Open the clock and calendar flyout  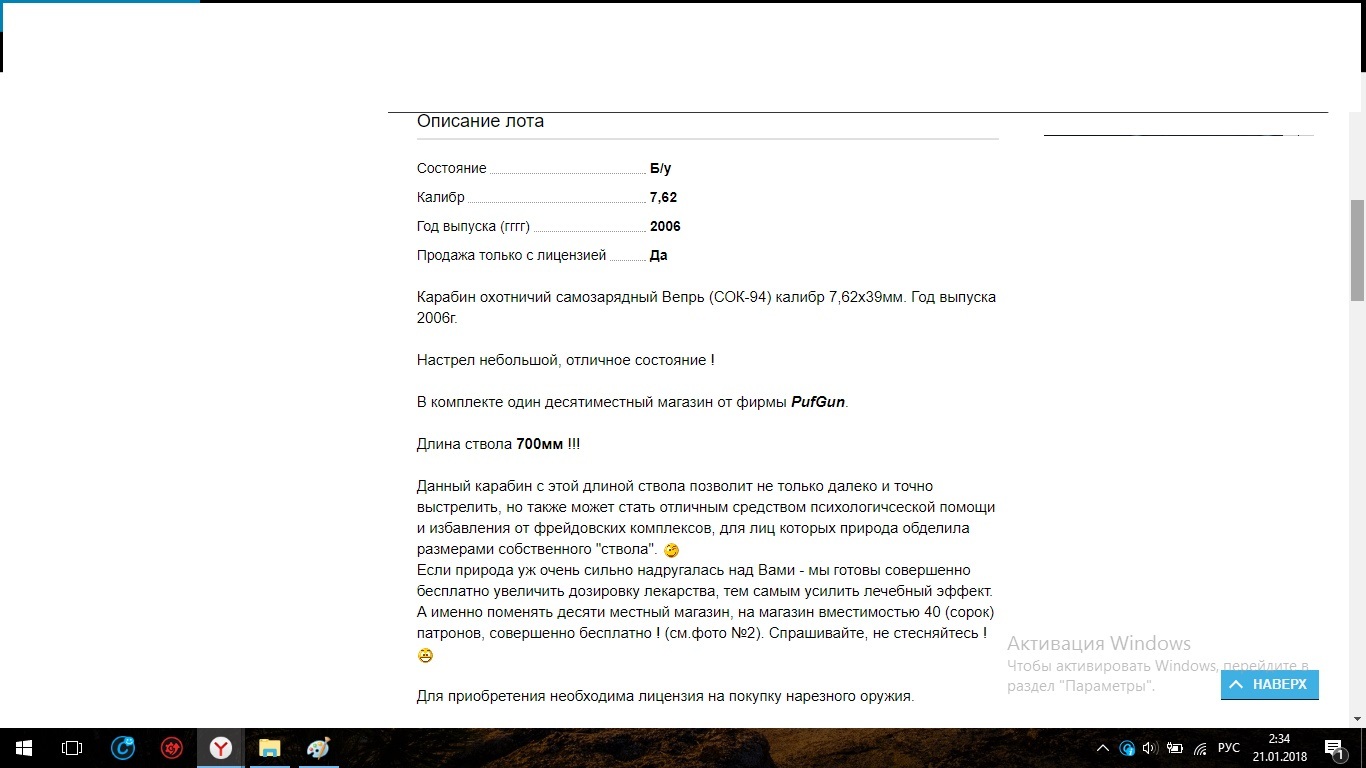pos(1279,748)
